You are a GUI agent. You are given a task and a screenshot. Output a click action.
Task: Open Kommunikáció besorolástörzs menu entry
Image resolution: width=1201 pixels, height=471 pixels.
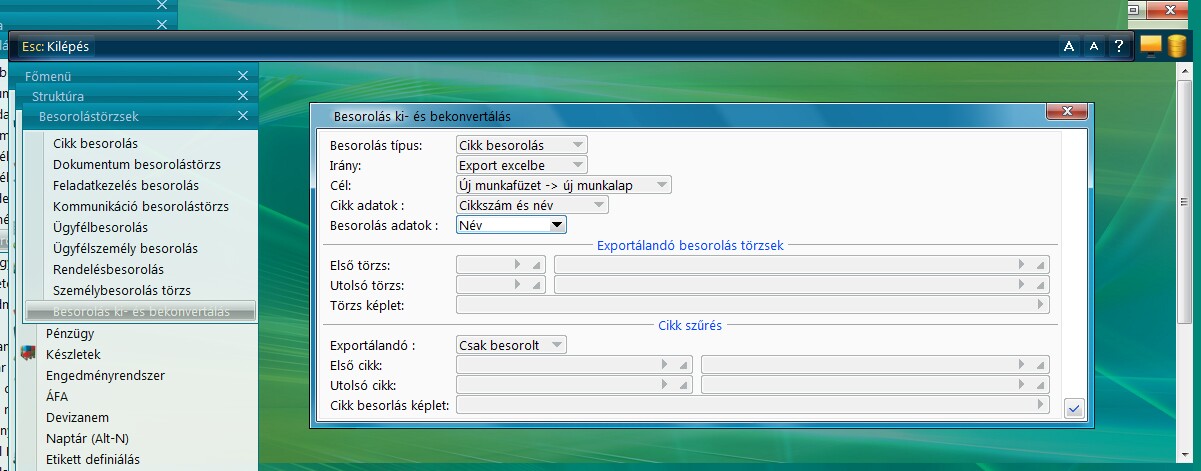(141, 206)
